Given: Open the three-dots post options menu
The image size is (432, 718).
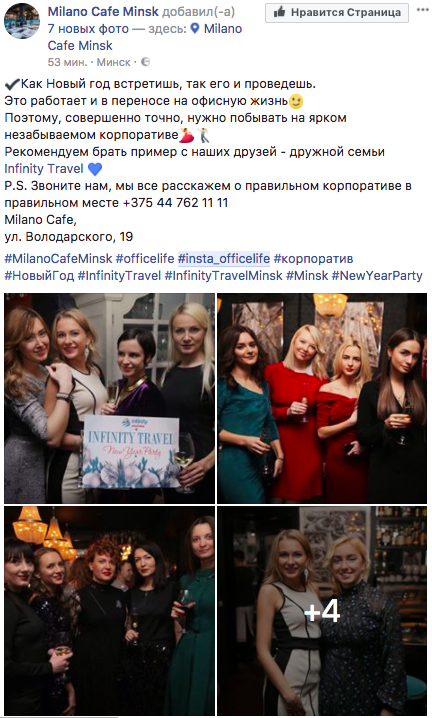Looking at the screenshot, I should coord(422,10).
